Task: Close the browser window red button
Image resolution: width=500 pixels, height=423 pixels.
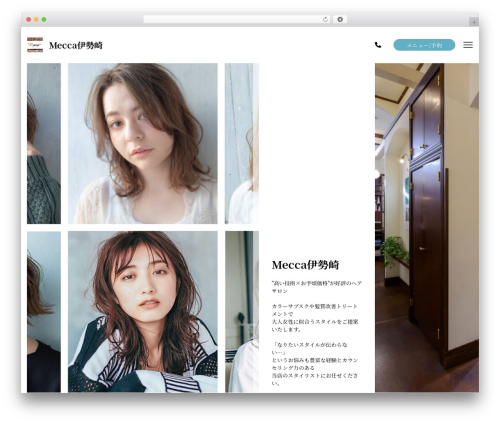Action: click(29, 19)
